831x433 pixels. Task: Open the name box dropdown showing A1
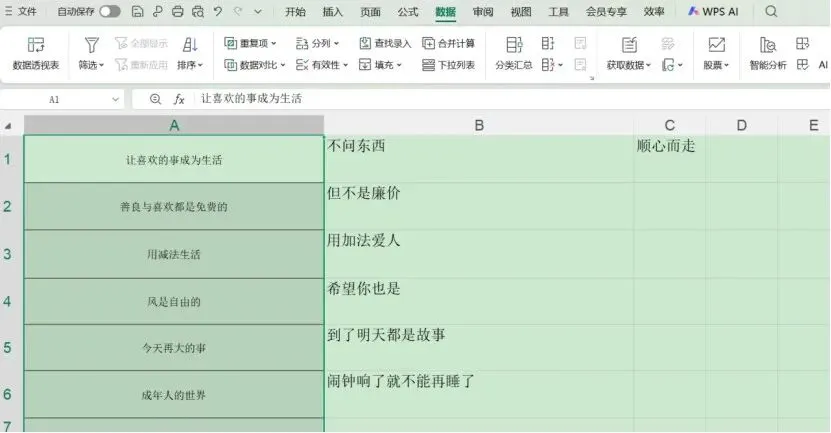(116, 100)
